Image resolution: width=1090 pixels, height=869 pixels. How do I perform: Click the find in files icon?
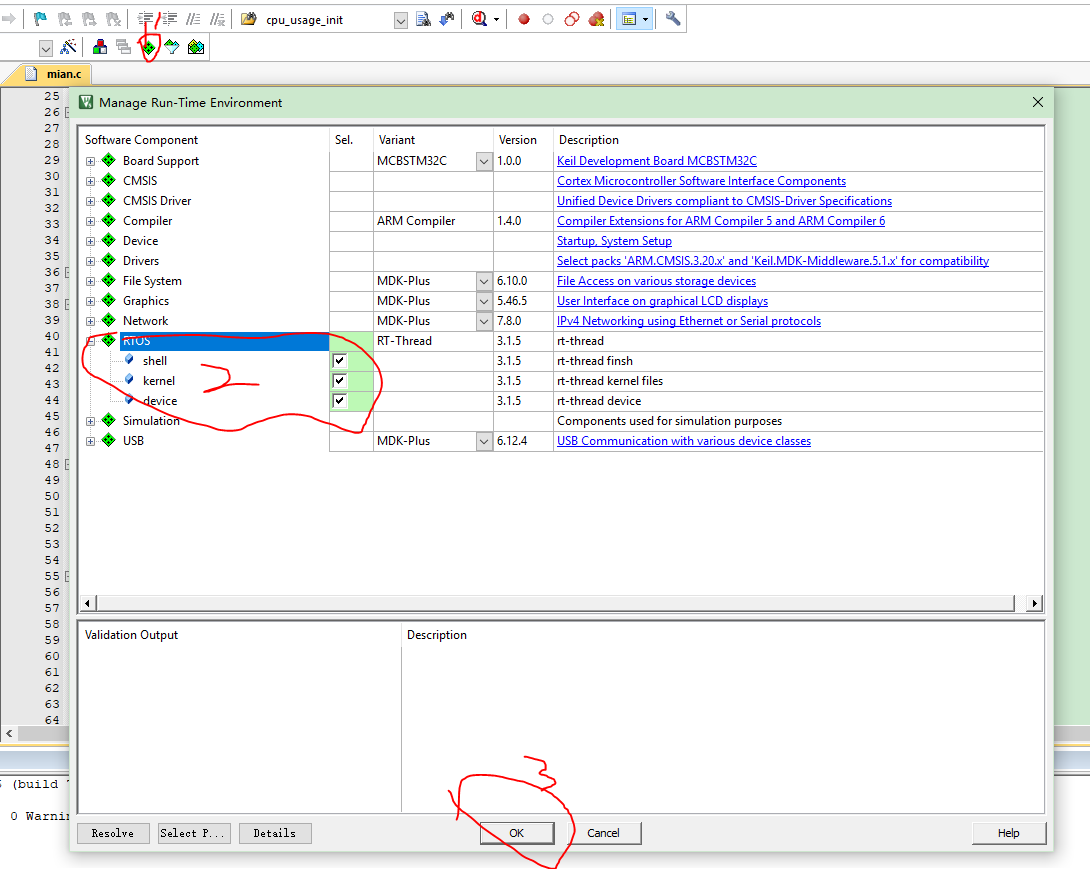click(x=248, y=19)
